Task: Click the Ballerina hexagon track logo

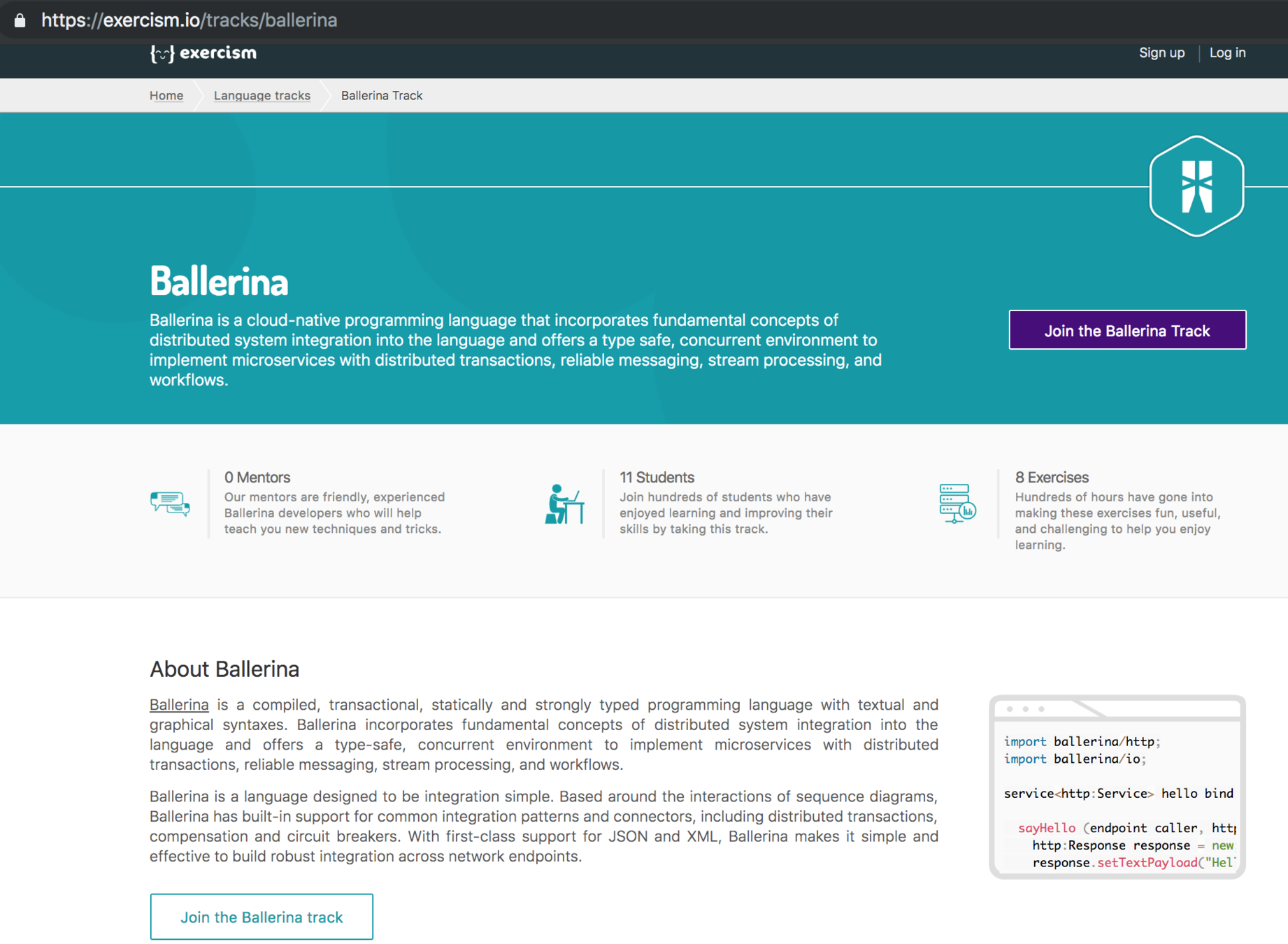Action: point(1196,186)
